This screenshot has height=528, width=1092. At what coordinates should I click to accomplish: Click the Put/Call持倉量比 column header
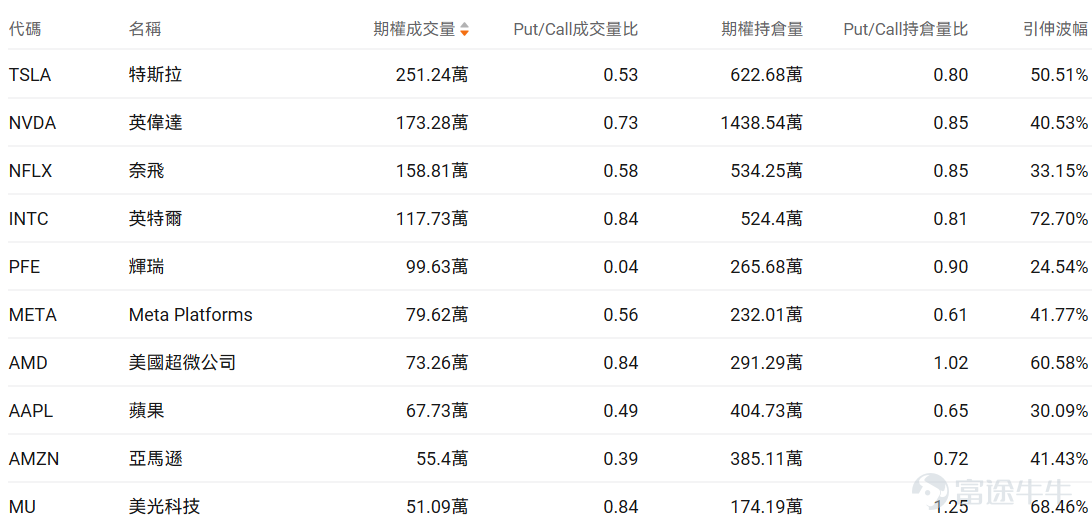tap(905, 29)
